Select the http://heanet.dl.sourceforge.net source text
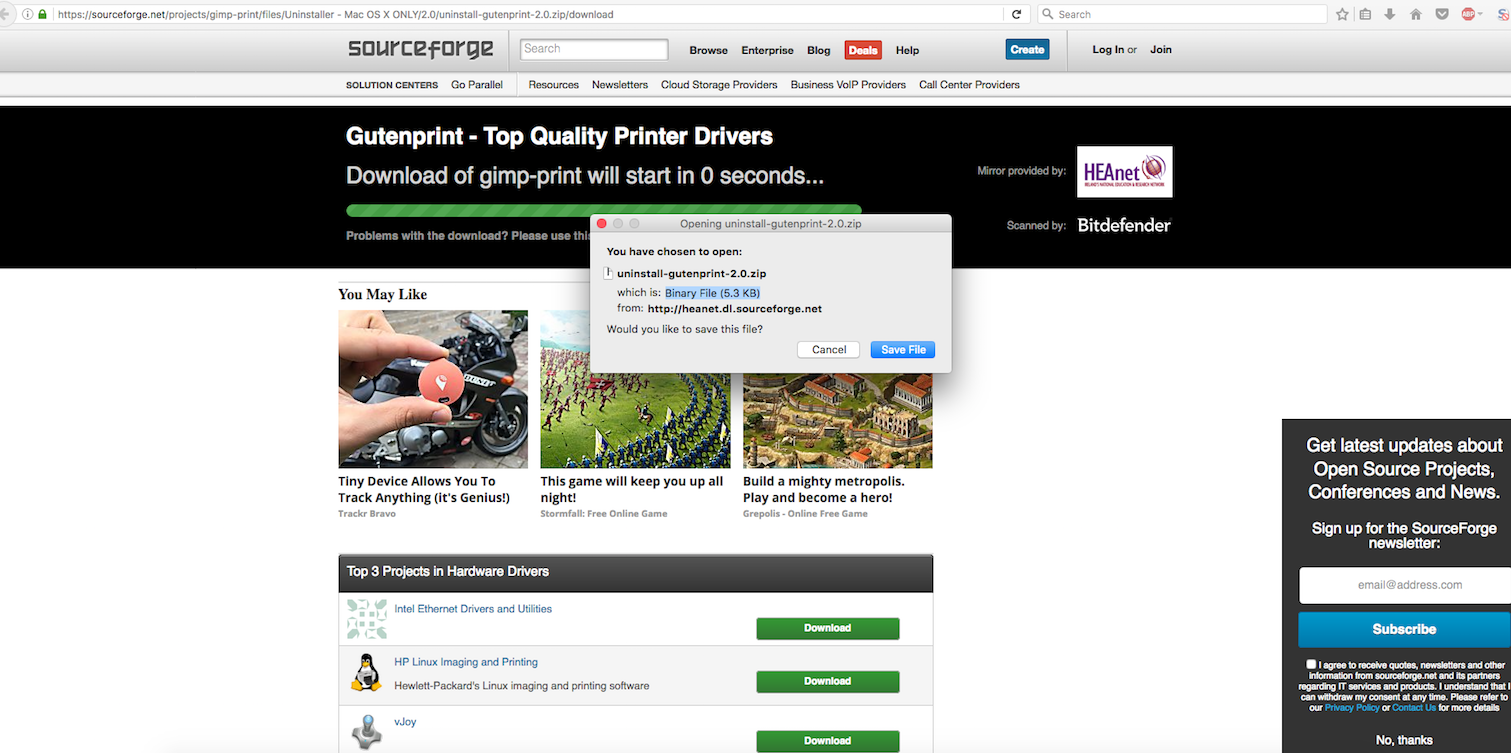The width and height of the screenshot is (1511, 753). [x=735, y=309]
